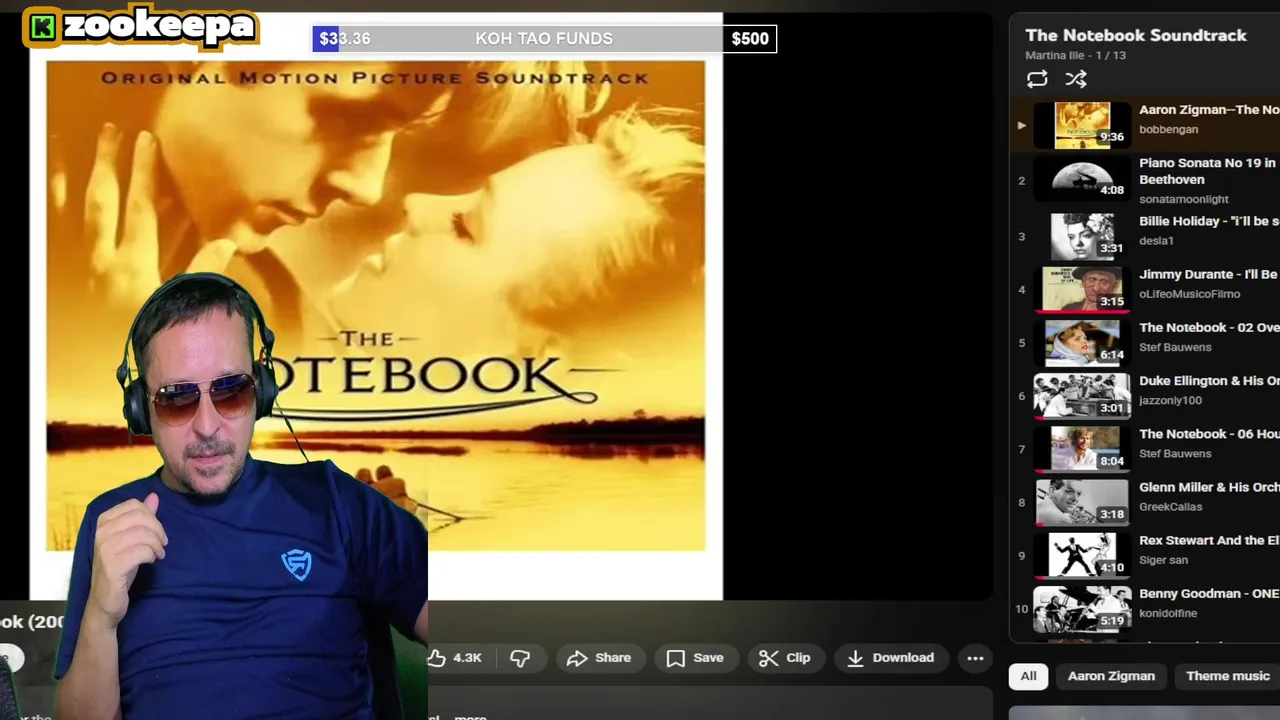The height and width of the screenshot is (720, 1280).
Task: Select the Theme music filter chip
Action: [1227, 676]
